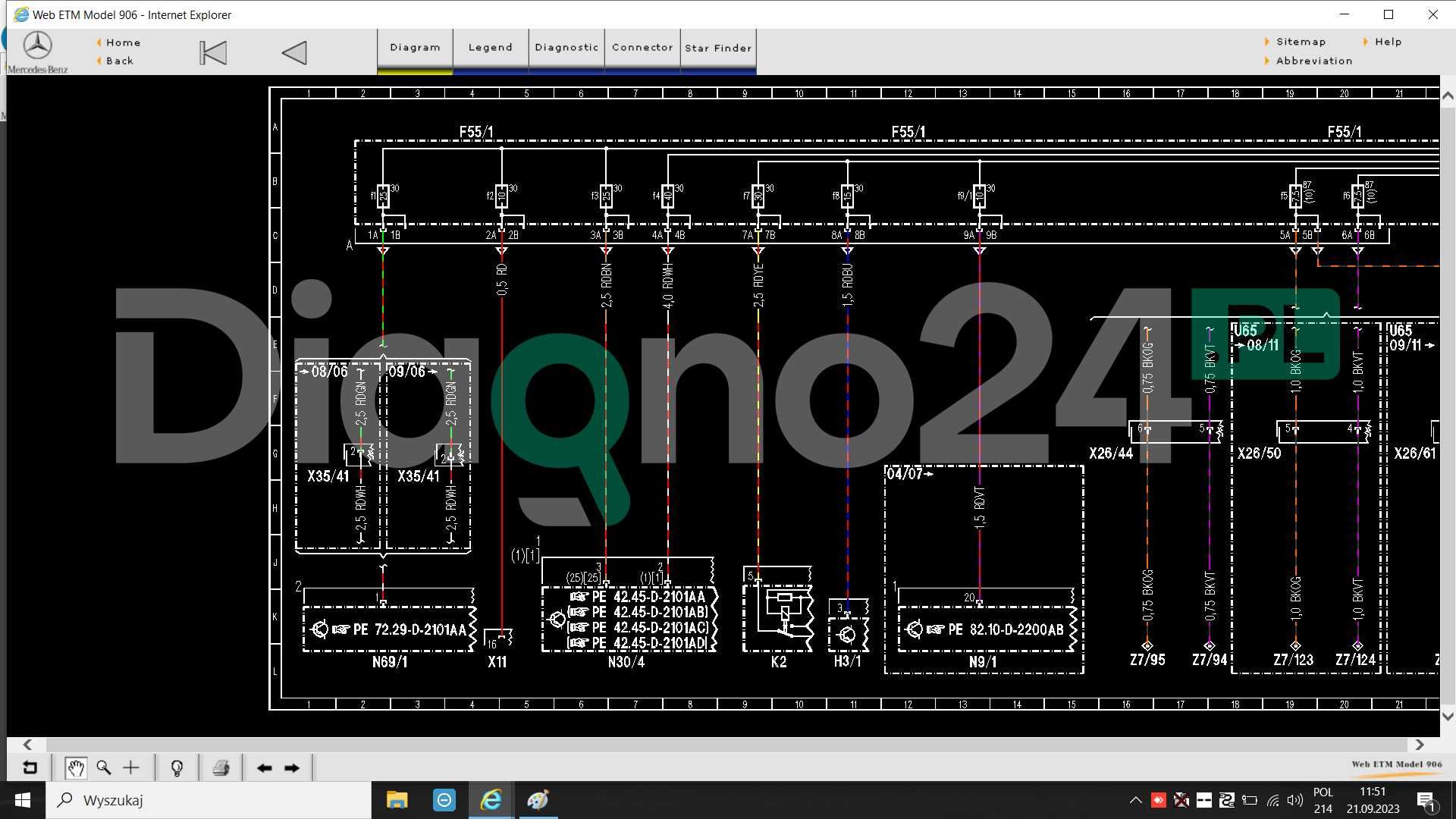Open PE 42.45-D-2101AC document link

tap(638, 627)
